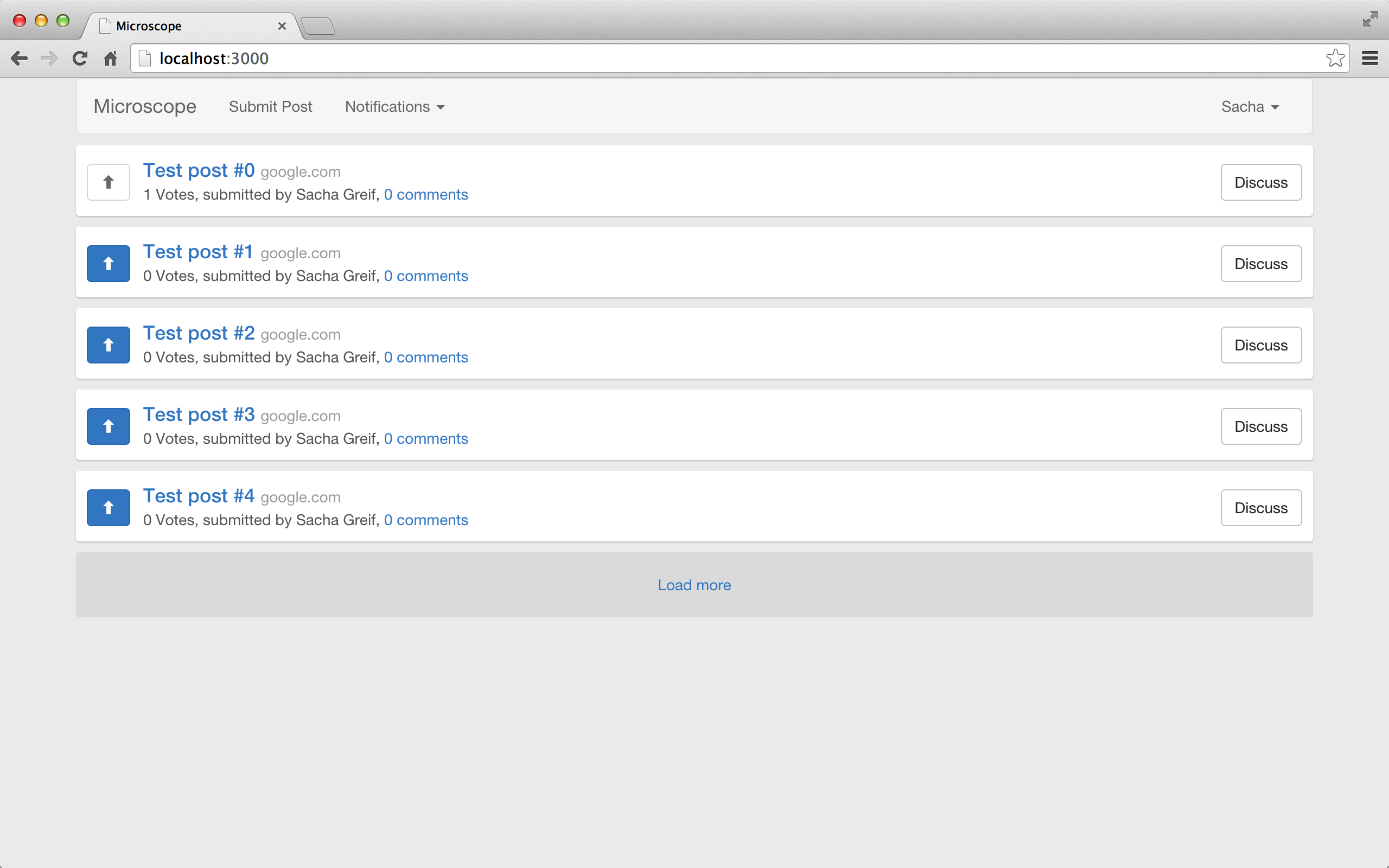Upvote Test post #1 arrow button

click(108, 264)
